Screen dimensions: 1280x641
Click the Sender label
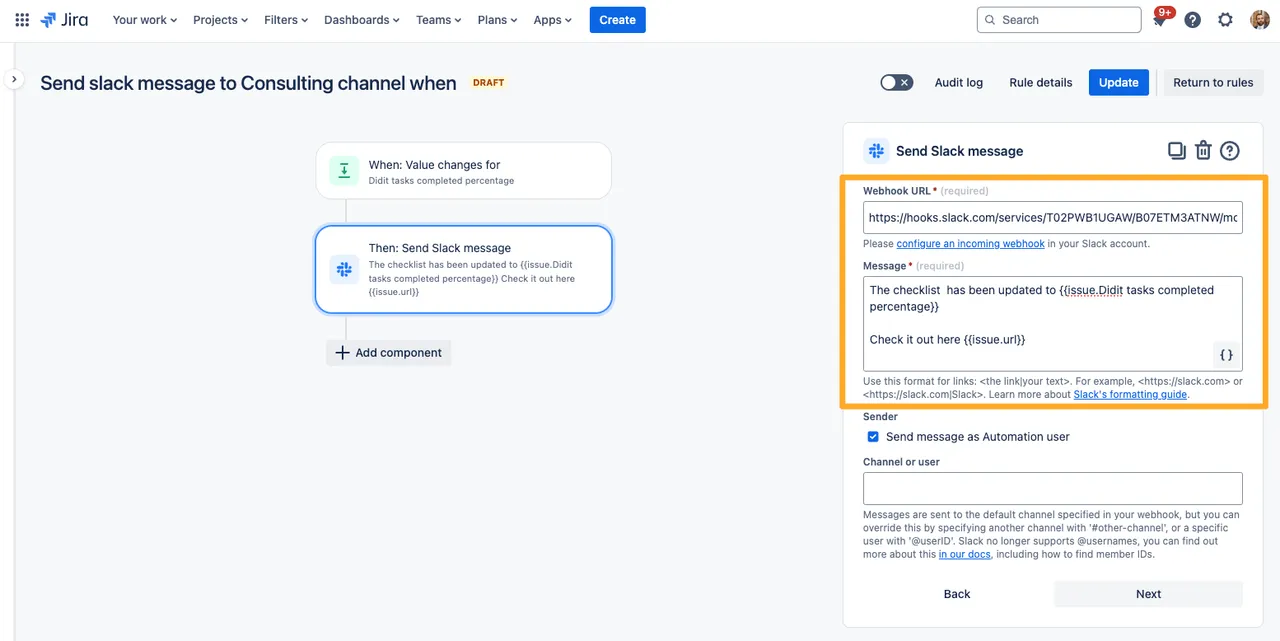(880, 417)
